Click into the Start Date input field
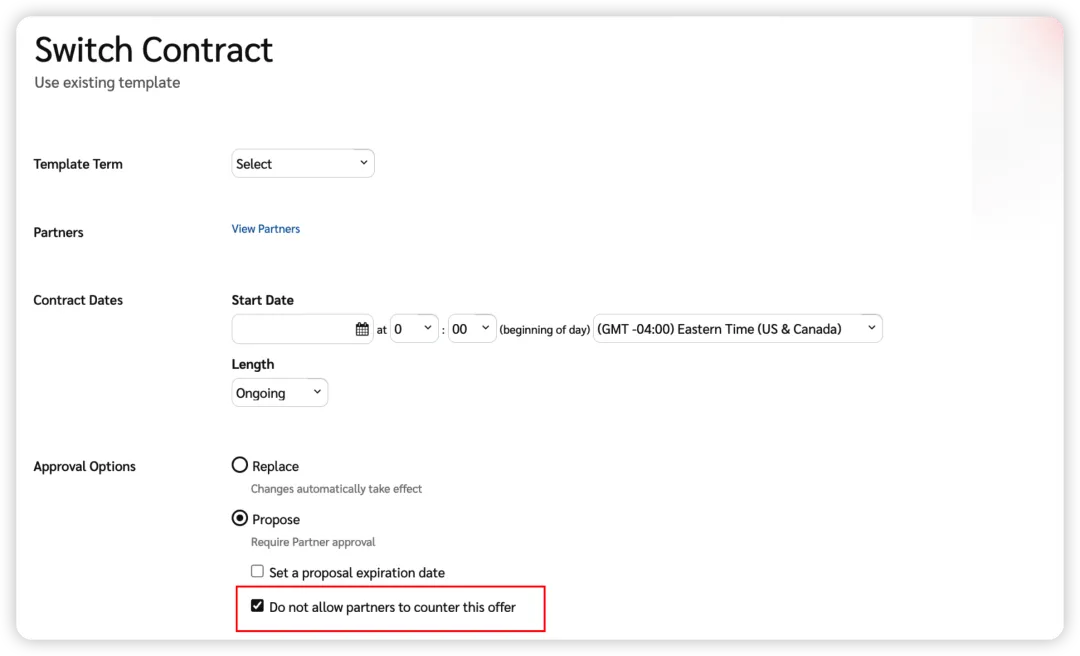This screenshot has height=656, width=1080. [x=292, y=329]
